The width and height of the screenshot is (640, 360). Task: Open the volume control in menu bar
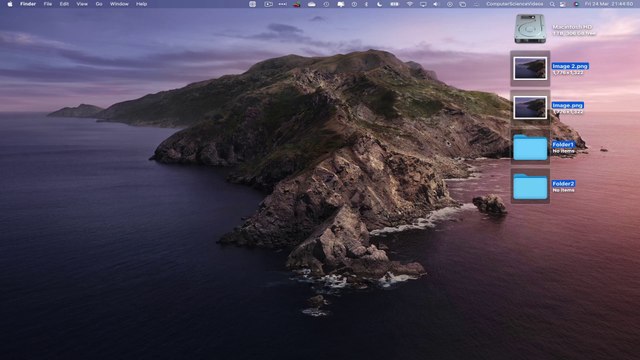436,4
